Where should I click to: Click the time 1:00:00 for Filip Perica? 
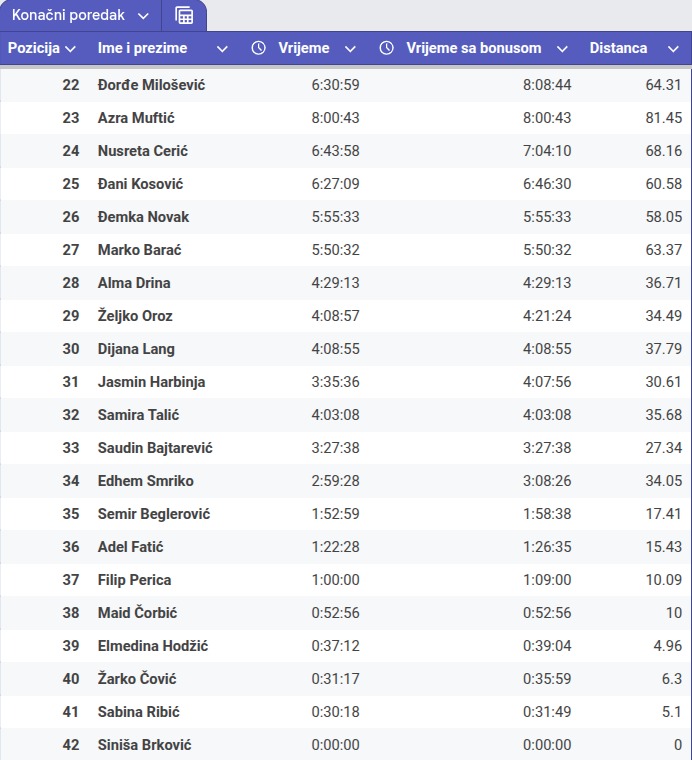pyautogui.click(x=335, y=579)
